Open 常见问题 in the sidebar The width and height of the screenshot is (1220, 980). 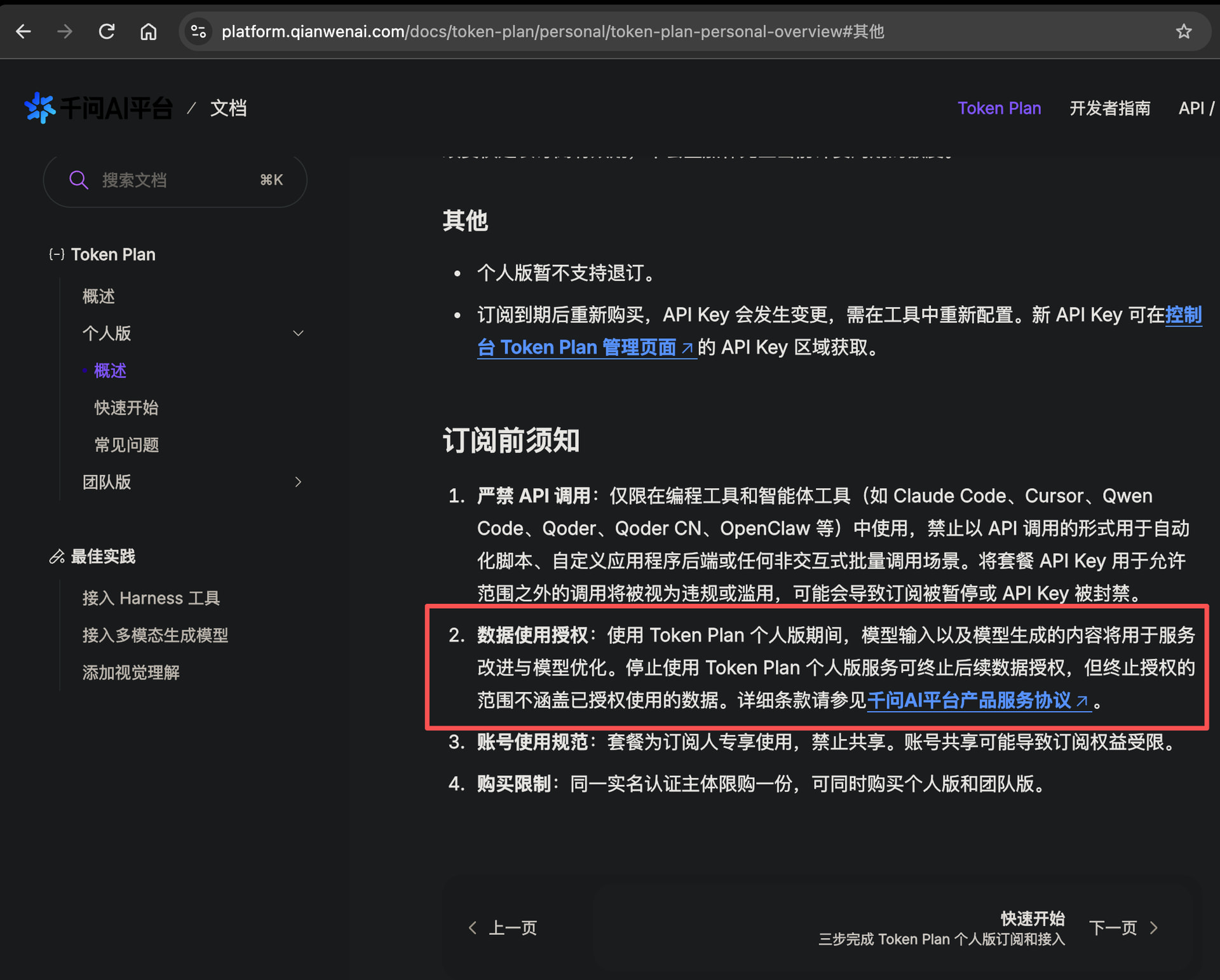[126, 445]
